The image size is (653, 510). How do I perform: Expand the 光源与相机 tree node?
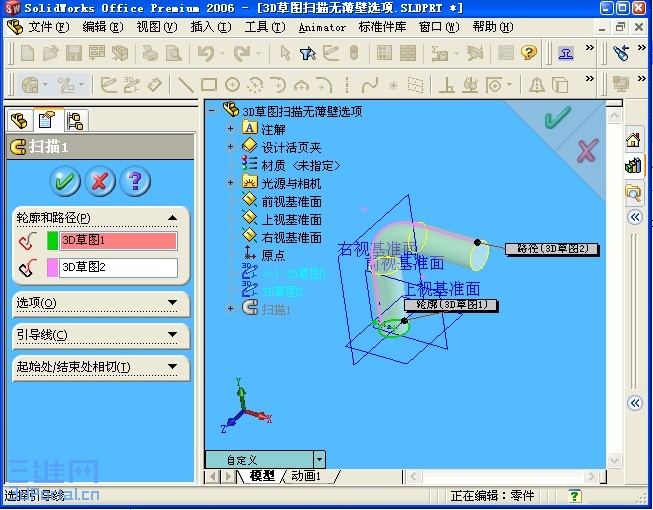[x=230, y=182]
